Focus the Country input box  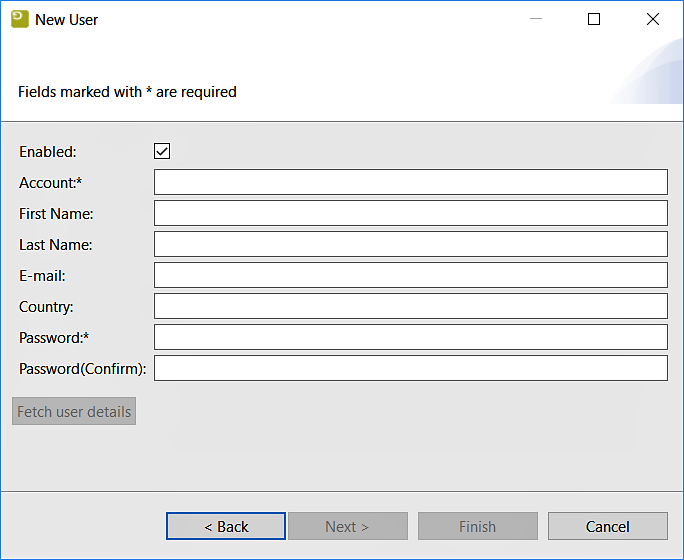point(410,306)
